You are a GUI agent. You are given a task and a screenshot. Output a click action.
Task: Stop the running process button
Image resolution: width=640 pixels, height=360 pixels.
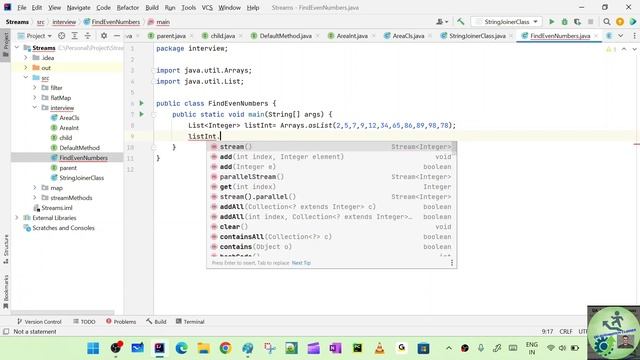coord(590,22)
